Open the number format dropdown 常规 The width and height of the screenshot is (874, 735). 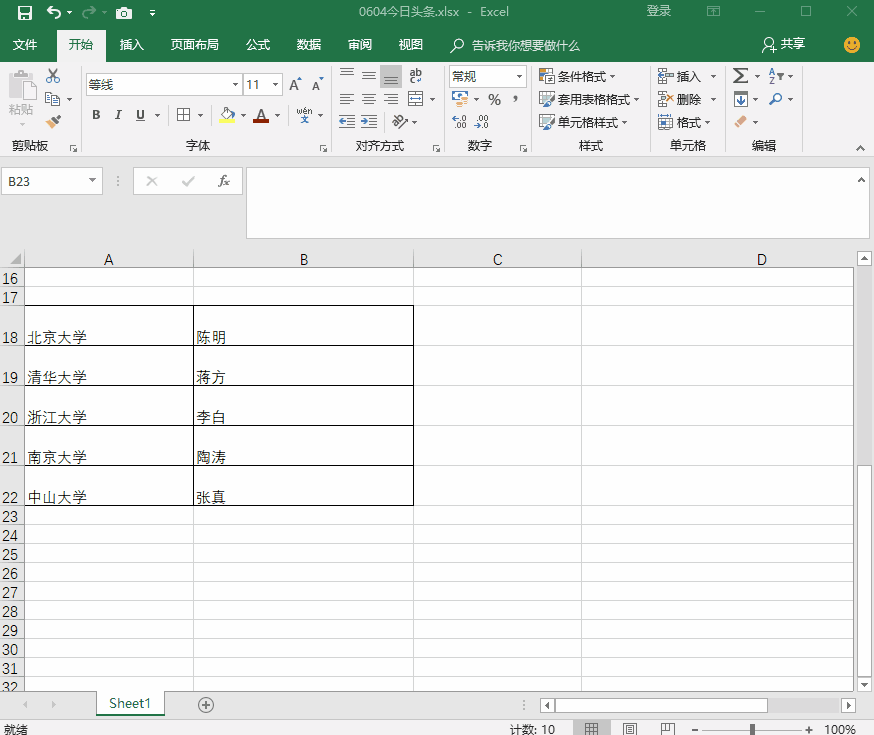tap(519, 76)
